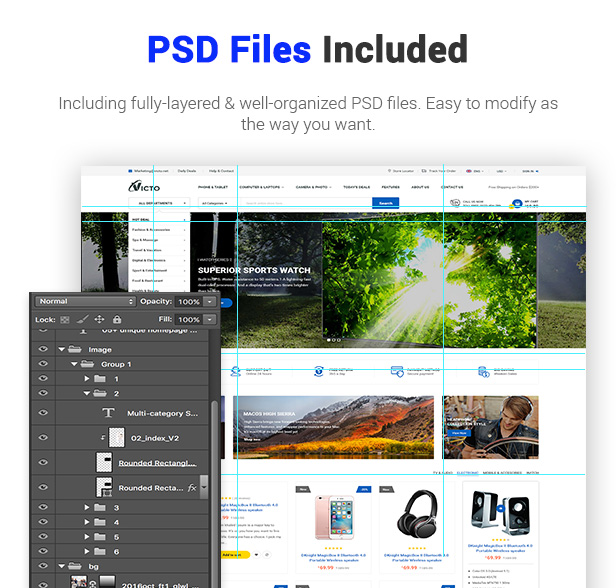This screenshot has width=616, height=588.
Task: Toggle visibility of the bg group
Action: coord(43,566)
